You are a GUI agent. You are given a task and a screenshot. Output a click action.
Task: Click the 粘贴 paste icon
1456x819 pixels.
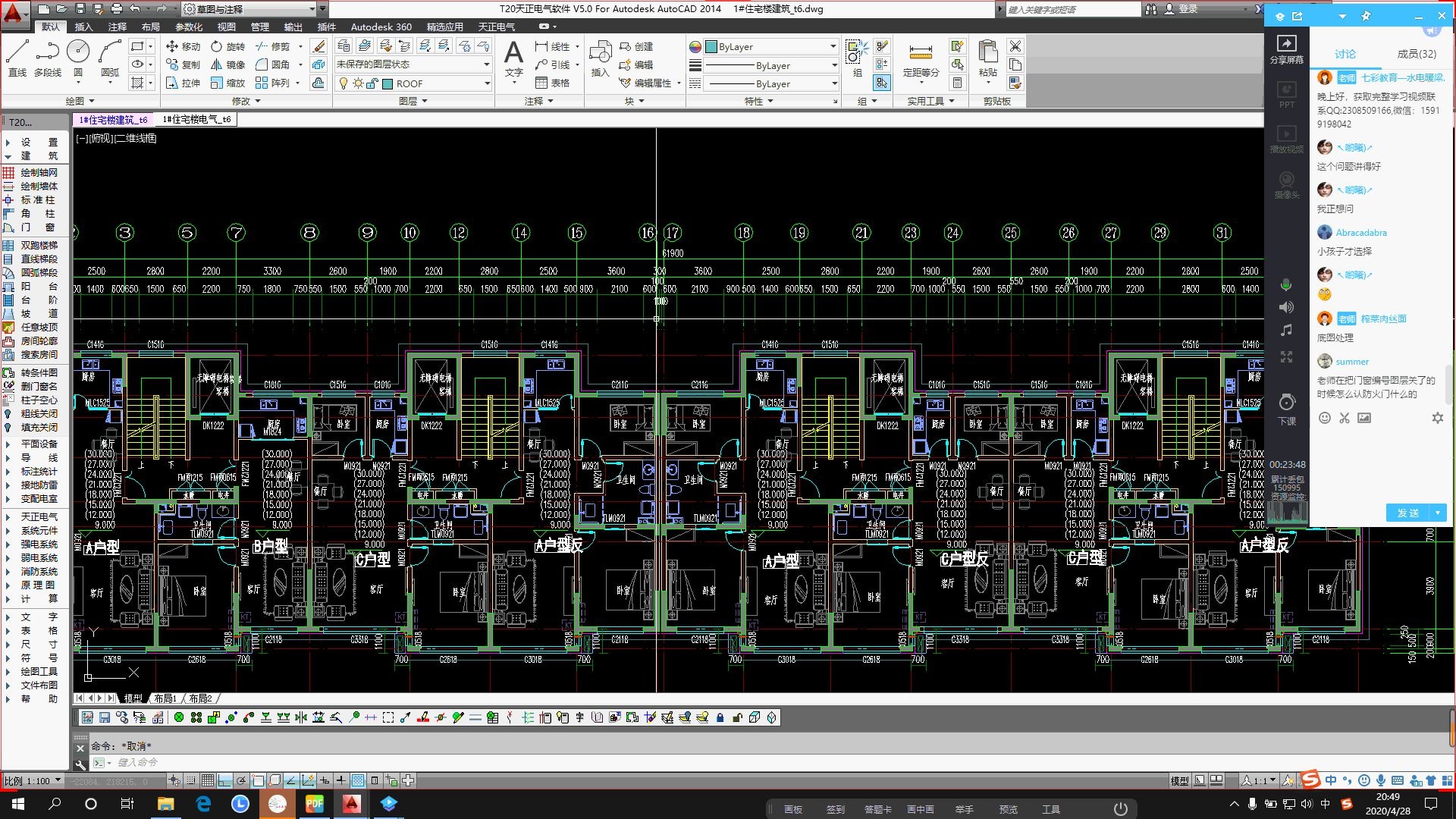pyautogui.click(x=987, y=58)
